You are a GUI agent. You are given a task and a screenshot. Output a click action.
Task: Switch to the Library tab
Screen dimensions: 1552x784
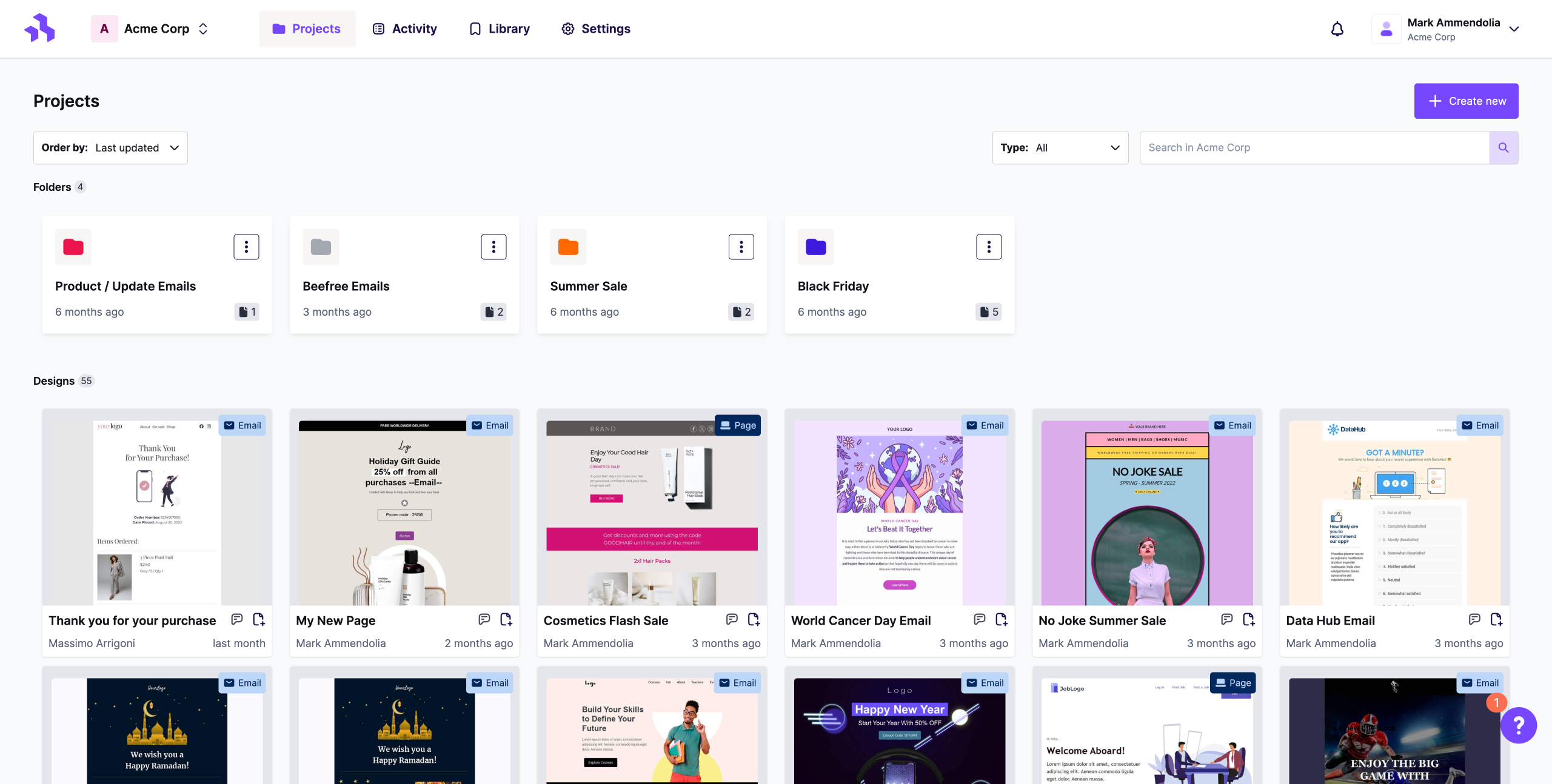(x=500, y=29)
